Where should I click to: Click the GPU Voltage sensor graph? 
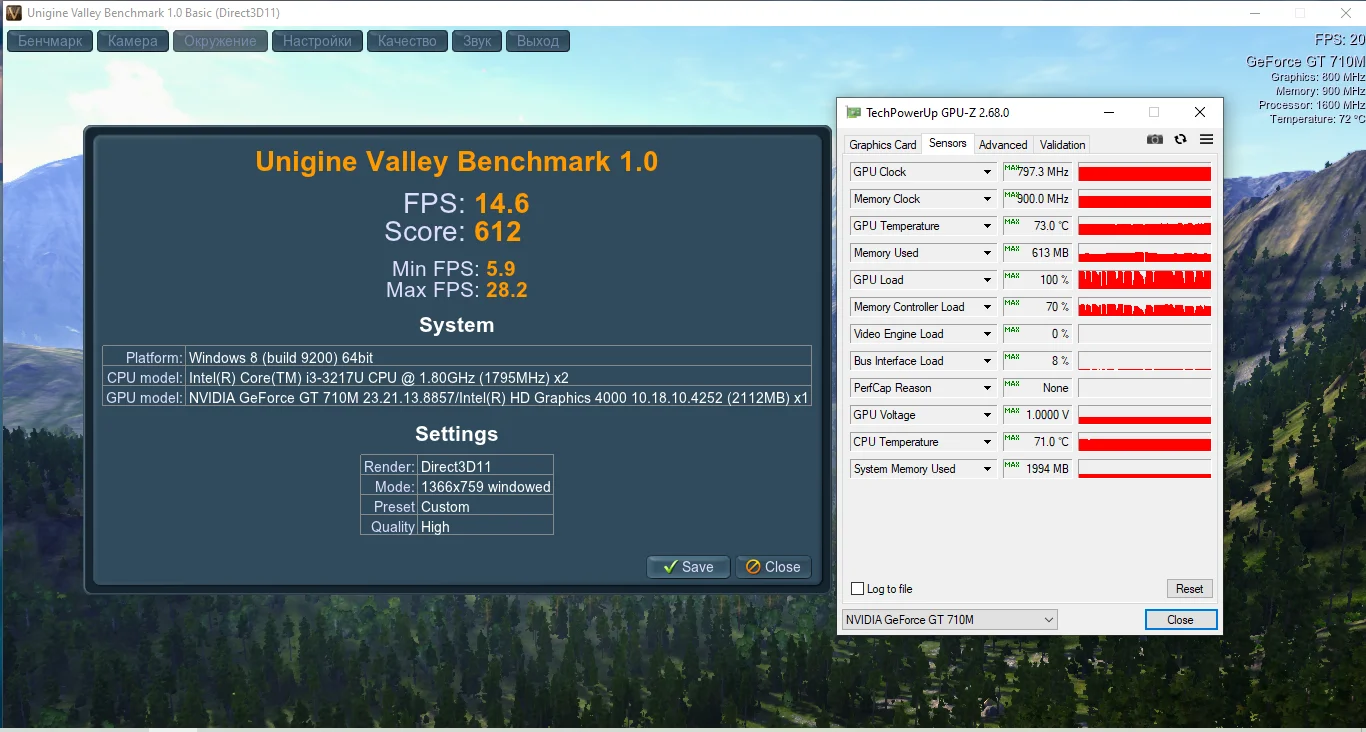[1145, 415]
